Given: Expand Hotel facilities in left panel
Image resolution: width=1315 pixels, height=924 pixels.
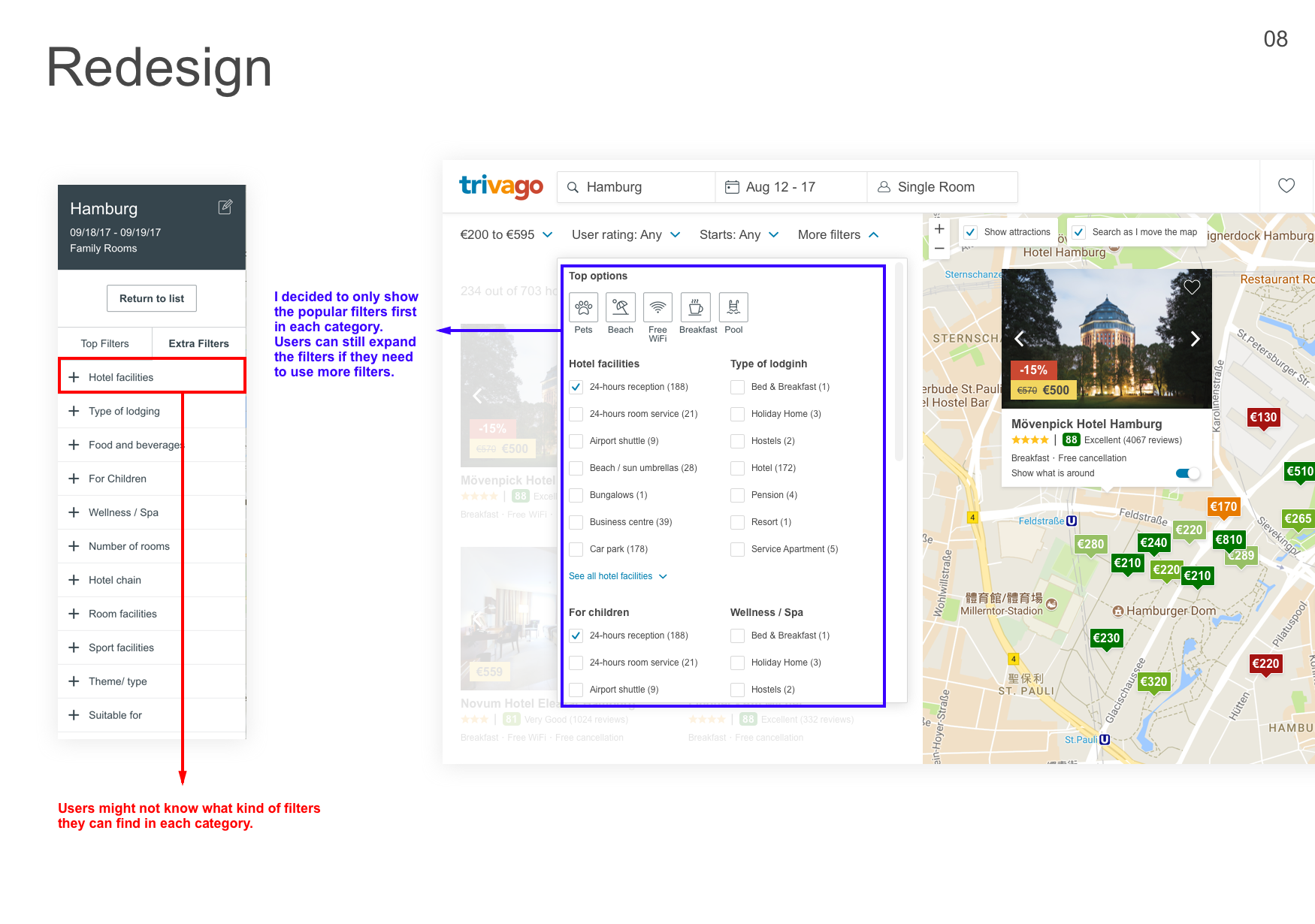Looking at the screenshot, I should click(x=152, y=377).
